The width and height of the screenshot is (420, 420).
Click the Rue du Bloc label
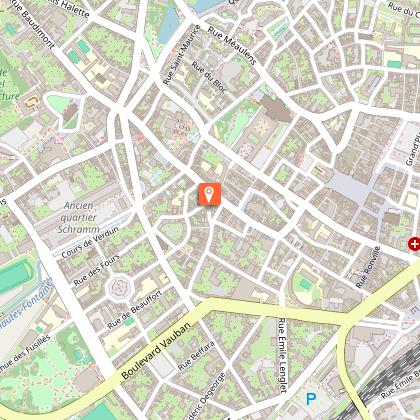(209, 77)
